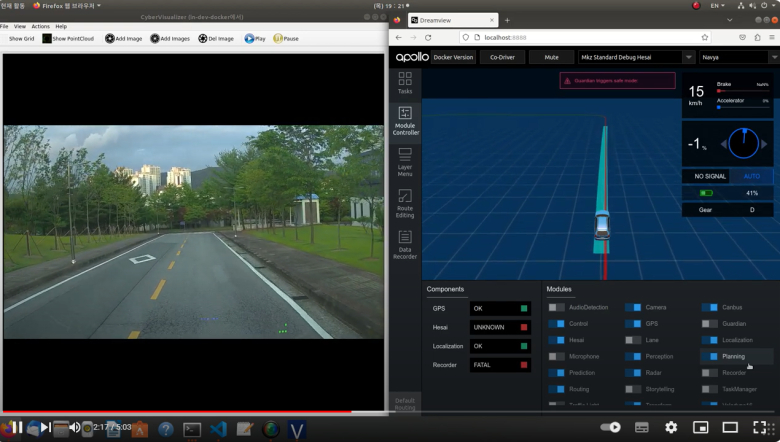Open the Help icon in the dock
Viewport: 780px width, 442px height.
tap(166, 429)
